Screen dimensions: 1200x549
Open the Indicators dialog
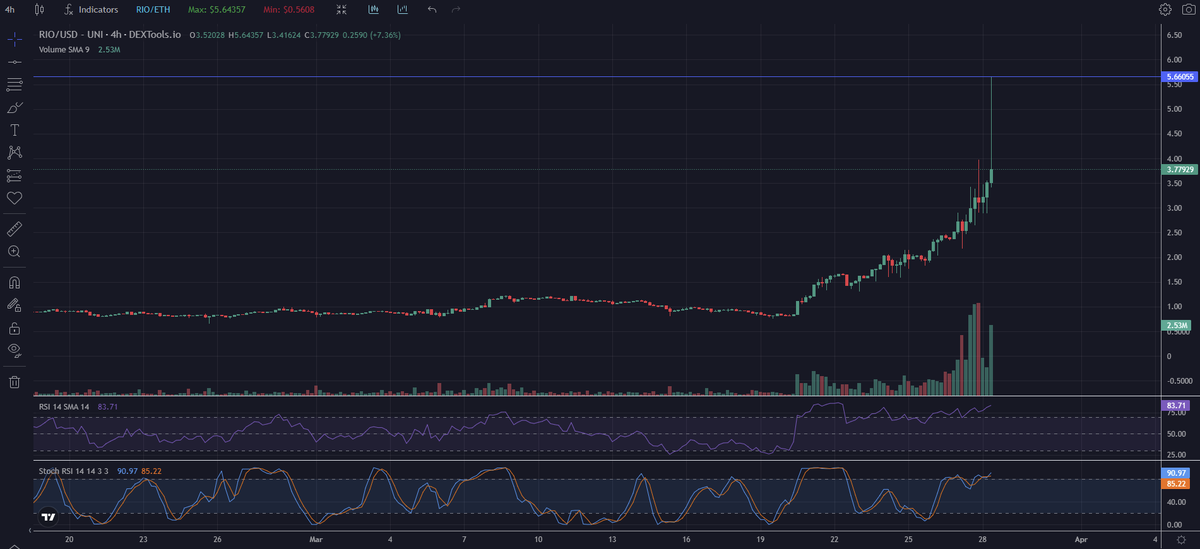(x=90, y=9)
